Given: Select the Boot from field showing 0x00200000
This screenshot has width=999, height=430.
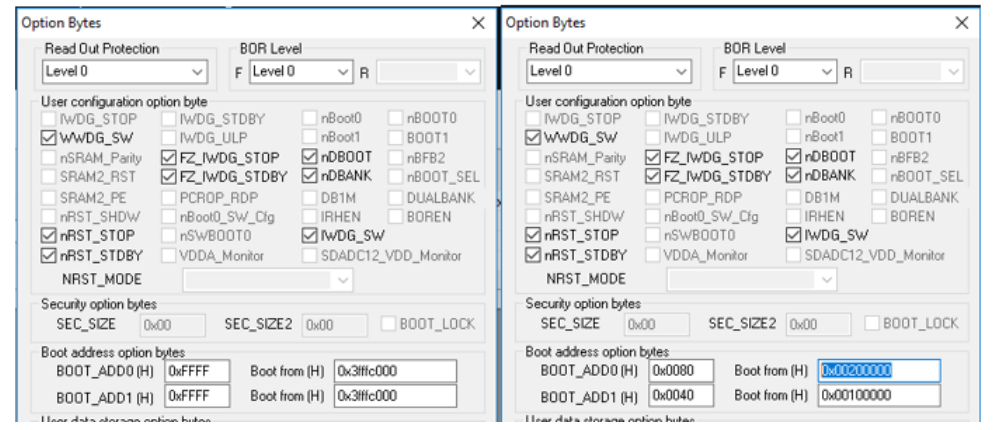Looking at the screenshot, I should click(879, 371).
